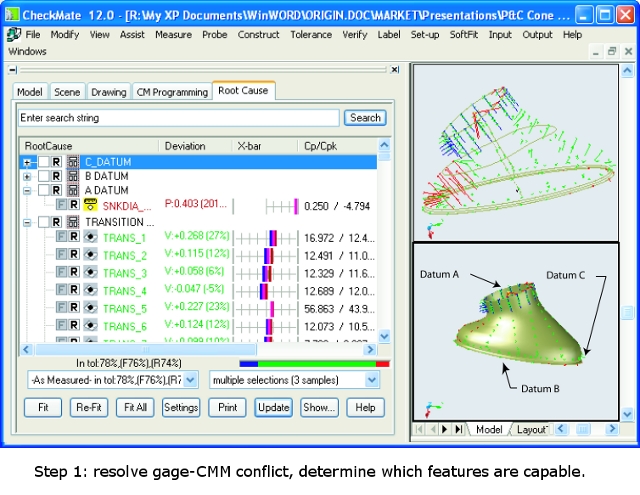Open the File menu

tap(33, 35)
